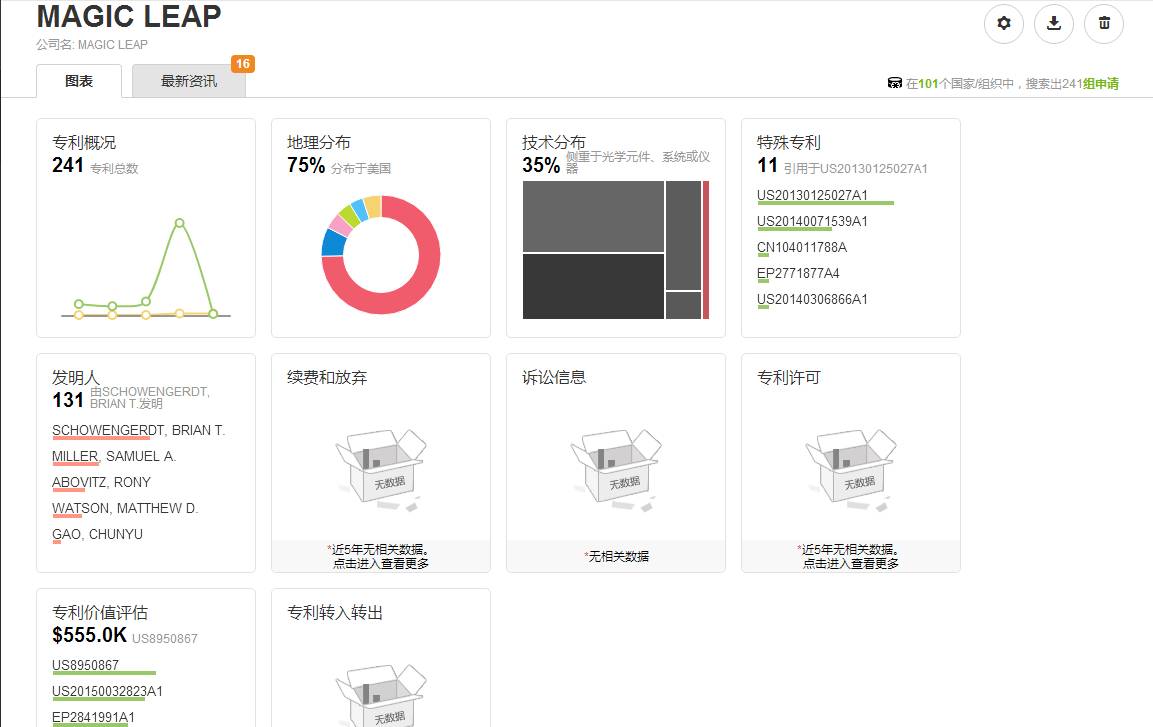Screen dimensions: 1153x727
Task: Select inventor GAO, CHUNYU
Action: [x=97, y=534]
